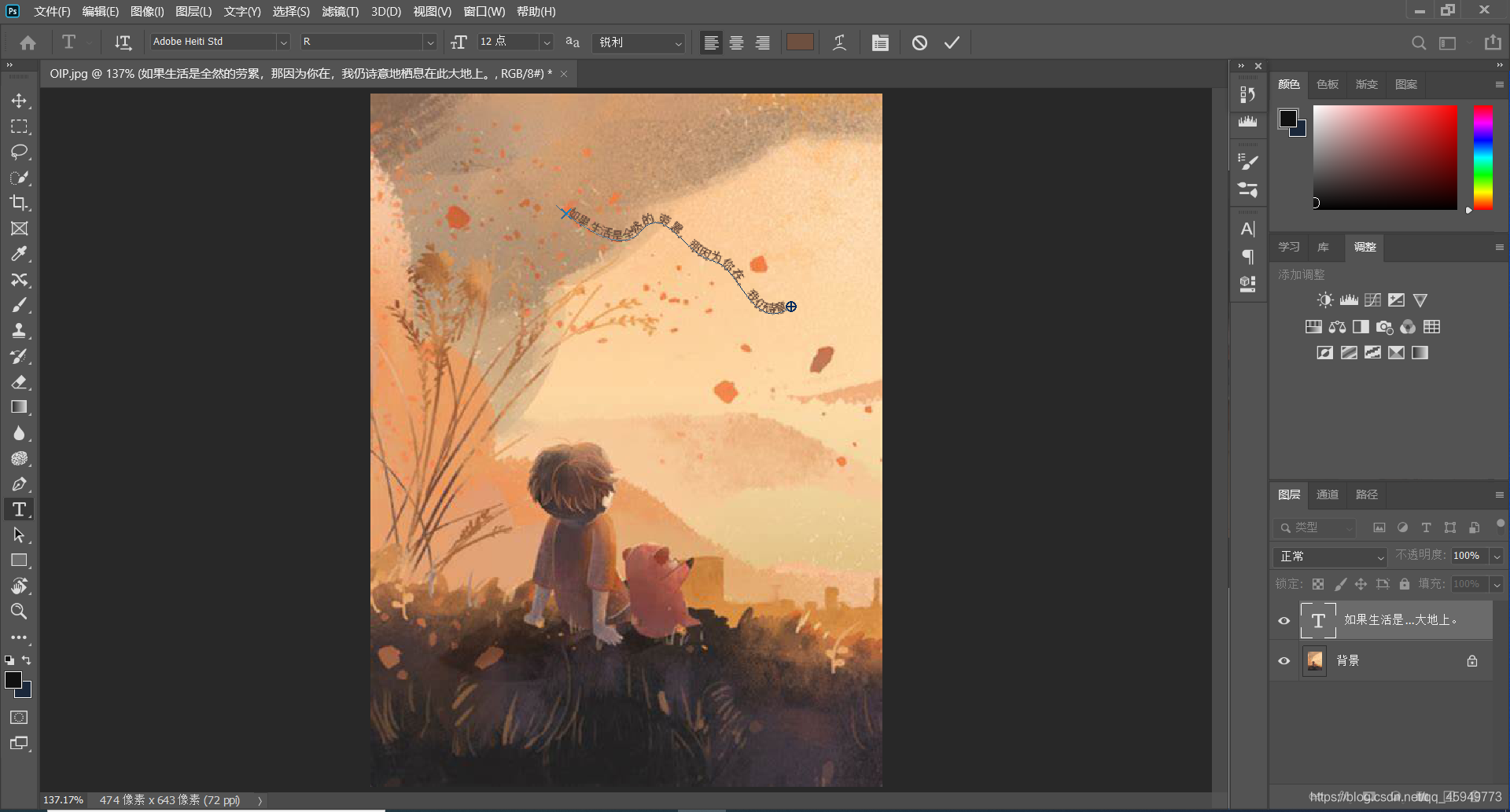Commit the current text edit with checkmark
The height and width of the screenshot is (812, 1510).
(x=952, y=42)
